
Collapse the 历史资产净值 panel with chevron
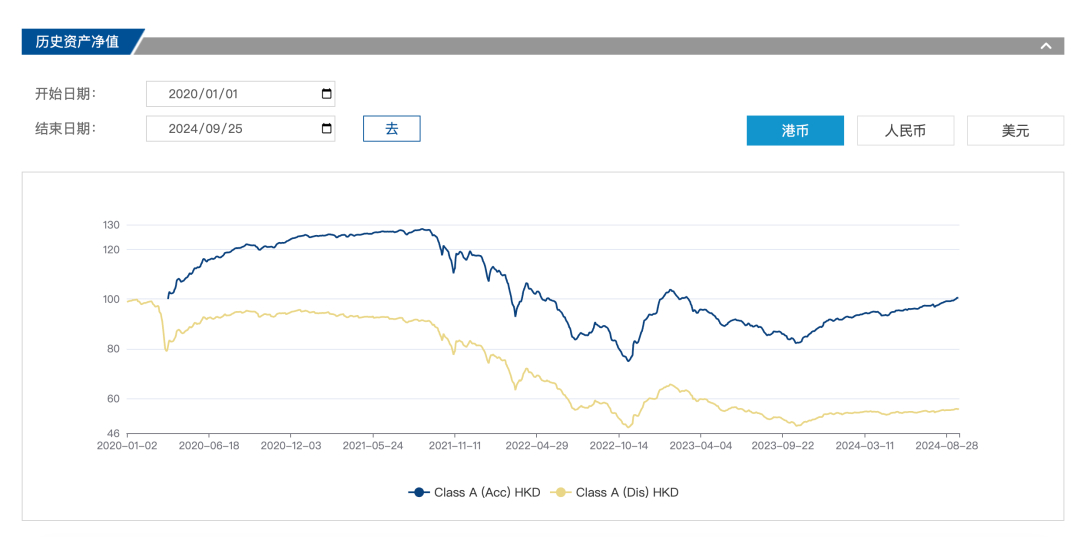1046,46
